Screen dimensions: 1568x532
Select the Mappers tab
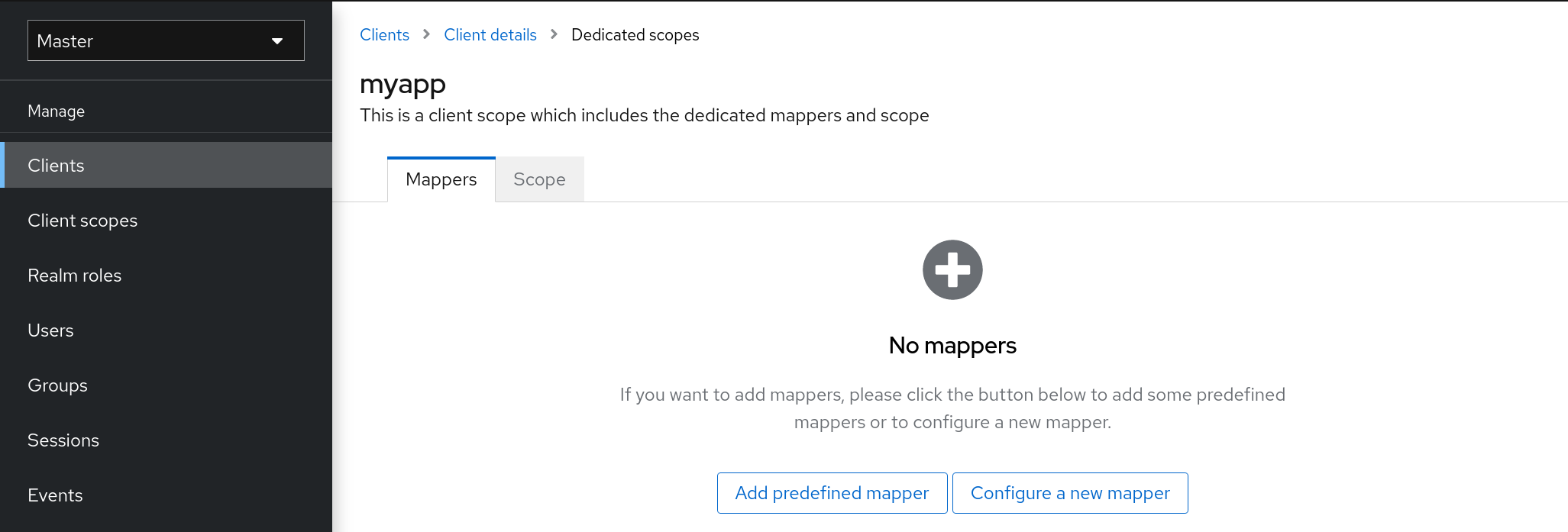pyautogui.click(x=441, y=179)
